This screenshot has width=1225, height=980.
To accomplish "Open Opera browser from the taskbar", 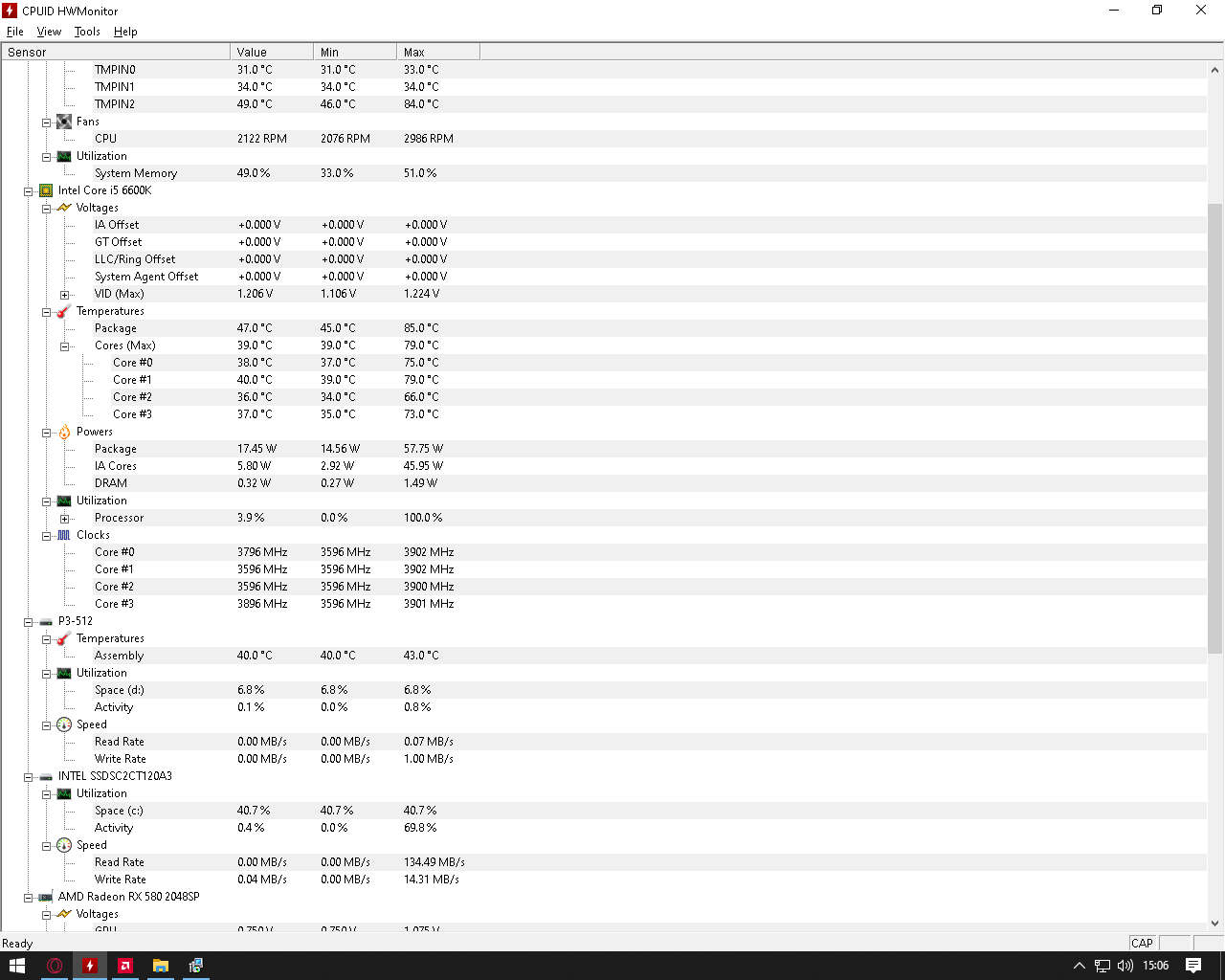I will (x=55, y=966).
